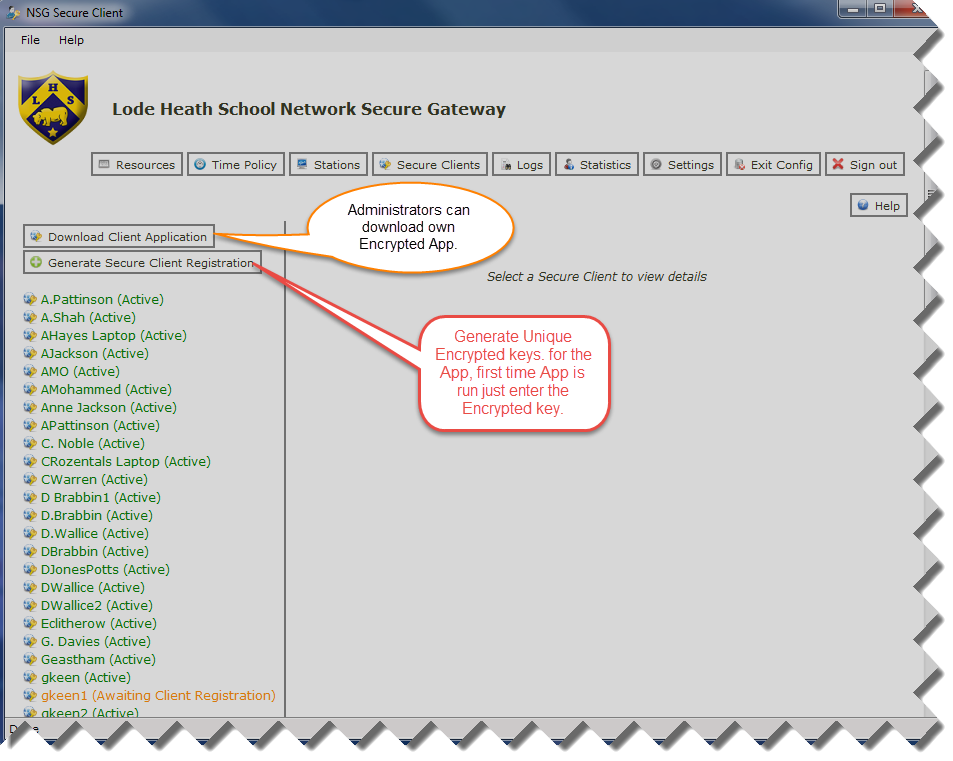Select gkeen1 awaiting registration client
The height and width of the screenshot is (761, 953).
coord(157,695)
